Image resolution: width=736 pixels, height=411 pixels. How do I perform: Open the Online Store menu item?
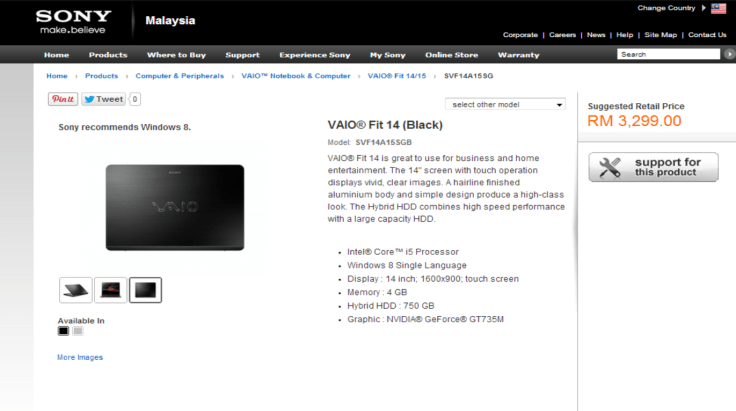[452, 55]
